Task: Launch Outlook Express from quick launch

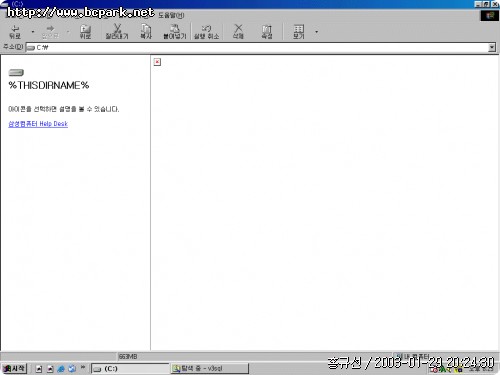Action: pyautogui.click(x=72, y=368)
